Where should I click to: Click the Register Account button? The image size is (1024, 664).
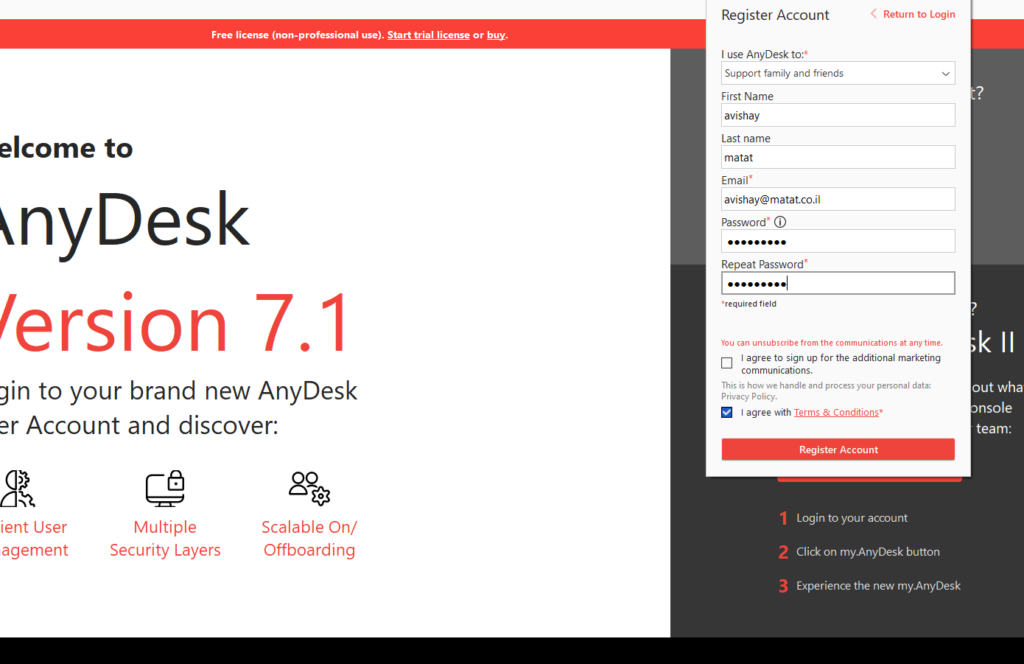(x=838, y=449)
